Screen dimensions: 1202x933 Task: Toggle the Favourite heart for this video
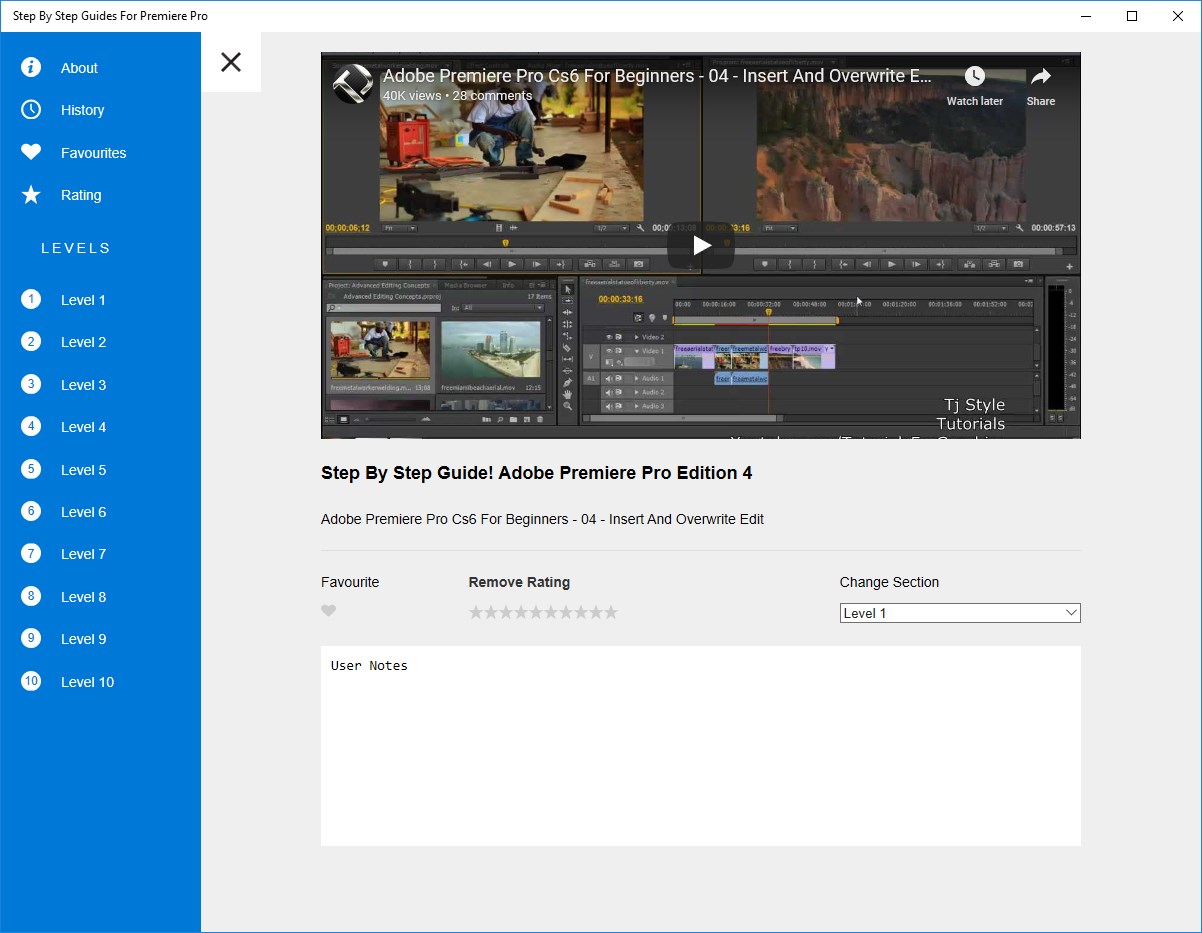click(x=328, y=611)
